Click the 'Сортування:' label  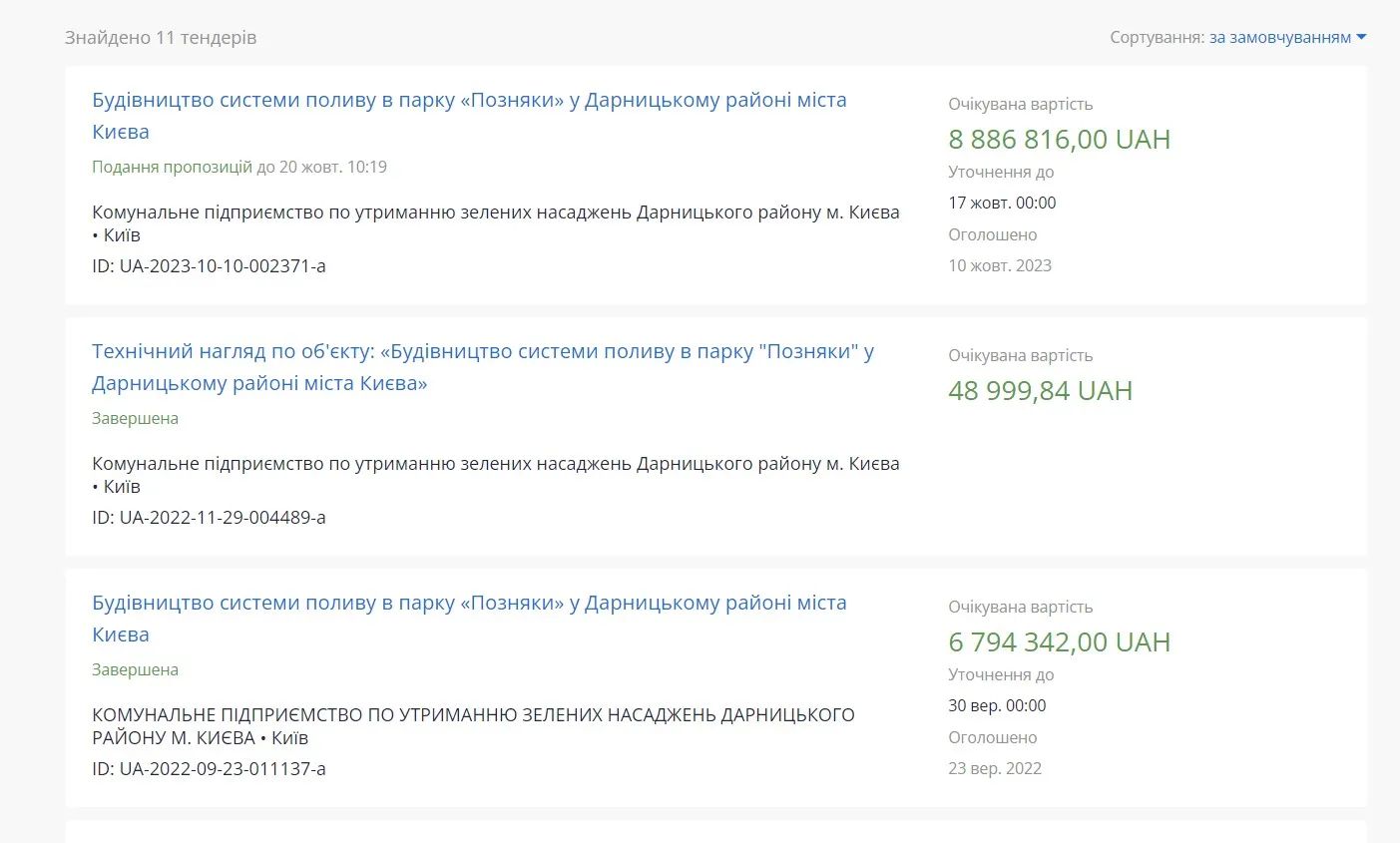click(x=1157, y=38)
